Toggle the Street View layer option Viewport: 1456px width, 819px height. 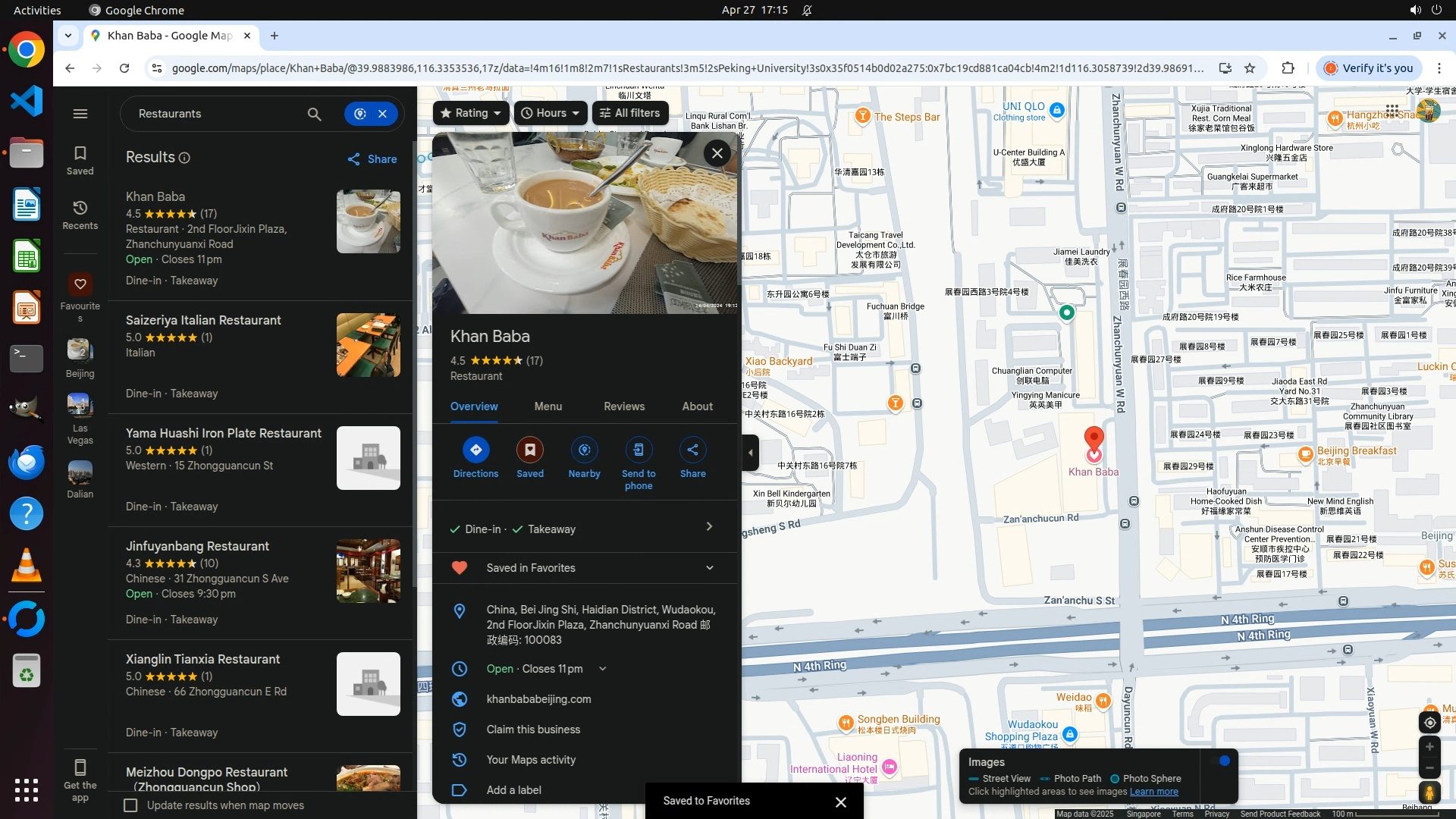(999, 779)
